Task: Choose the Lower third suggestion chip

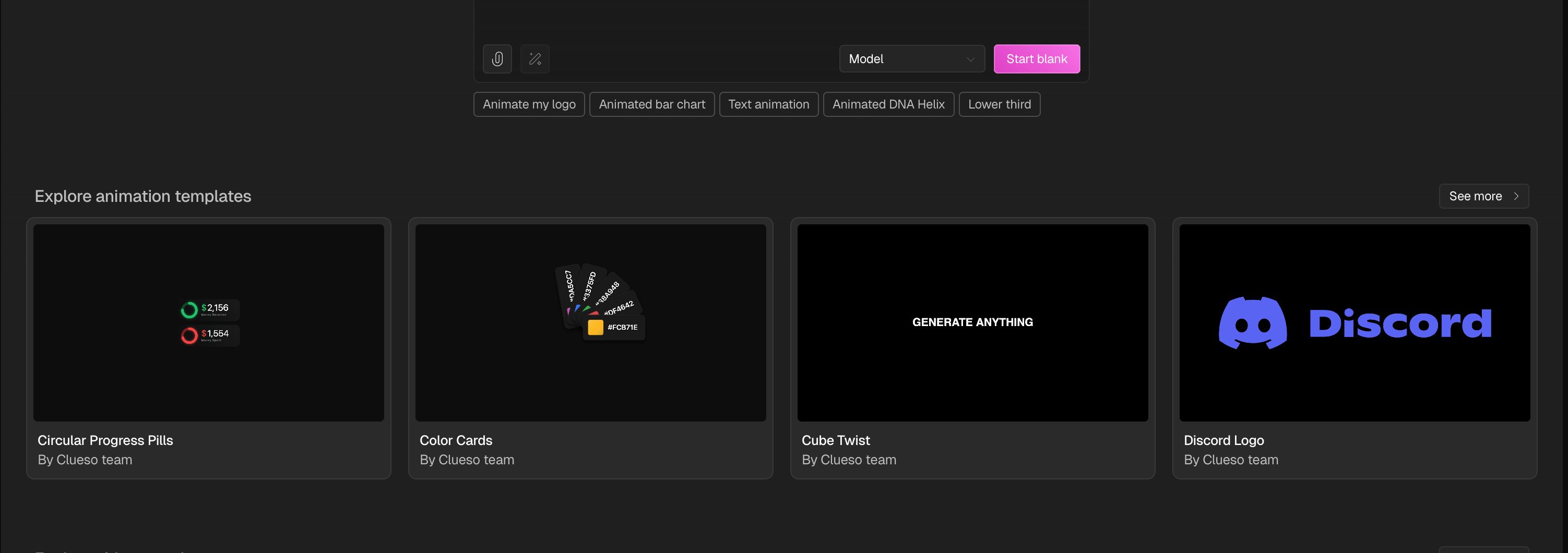Action: tap(1000, 105)
